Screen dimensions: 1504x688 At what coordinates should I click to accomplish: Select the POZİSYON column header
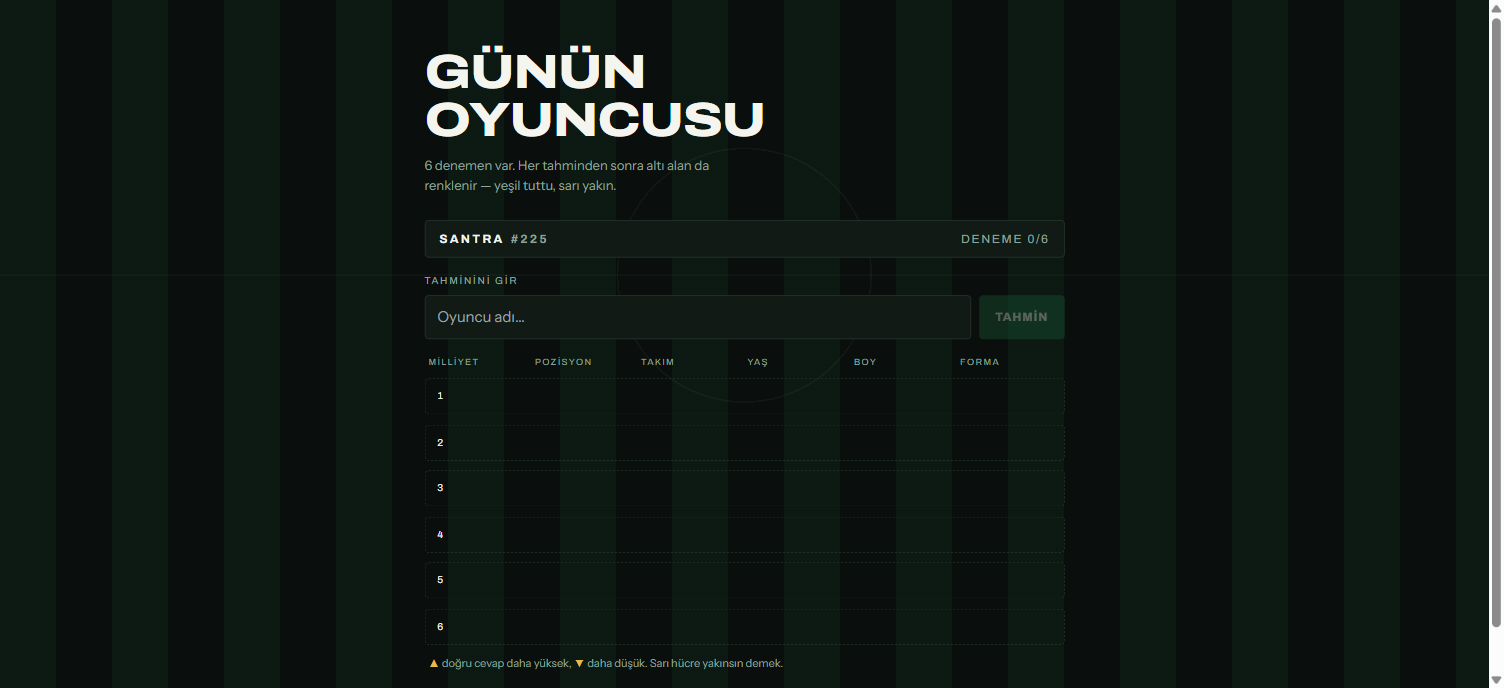tap(563, 362)
